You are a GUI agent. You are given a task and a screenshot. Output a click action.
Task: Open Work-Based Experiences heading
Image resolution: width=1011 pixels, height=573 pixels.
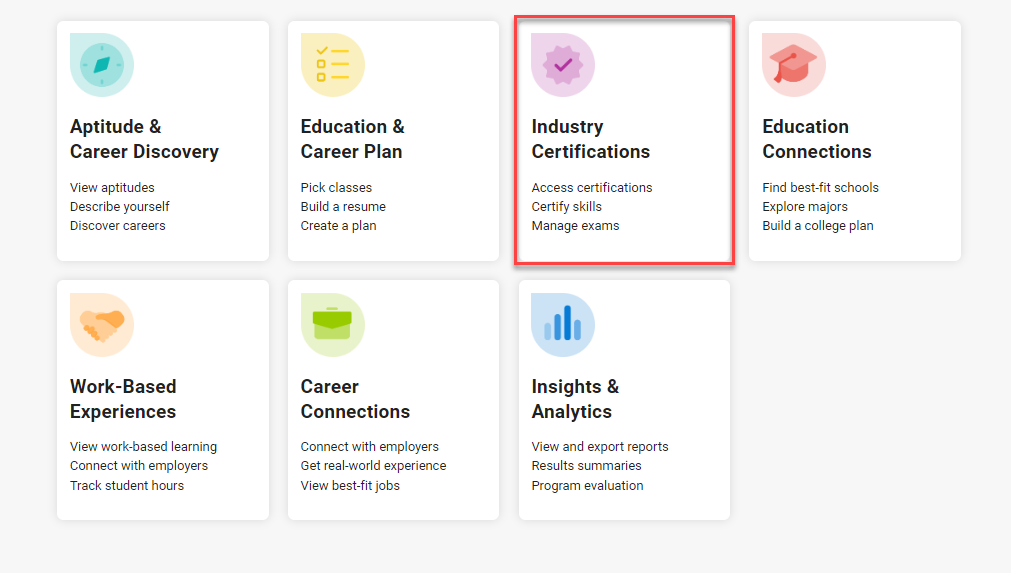123,398
